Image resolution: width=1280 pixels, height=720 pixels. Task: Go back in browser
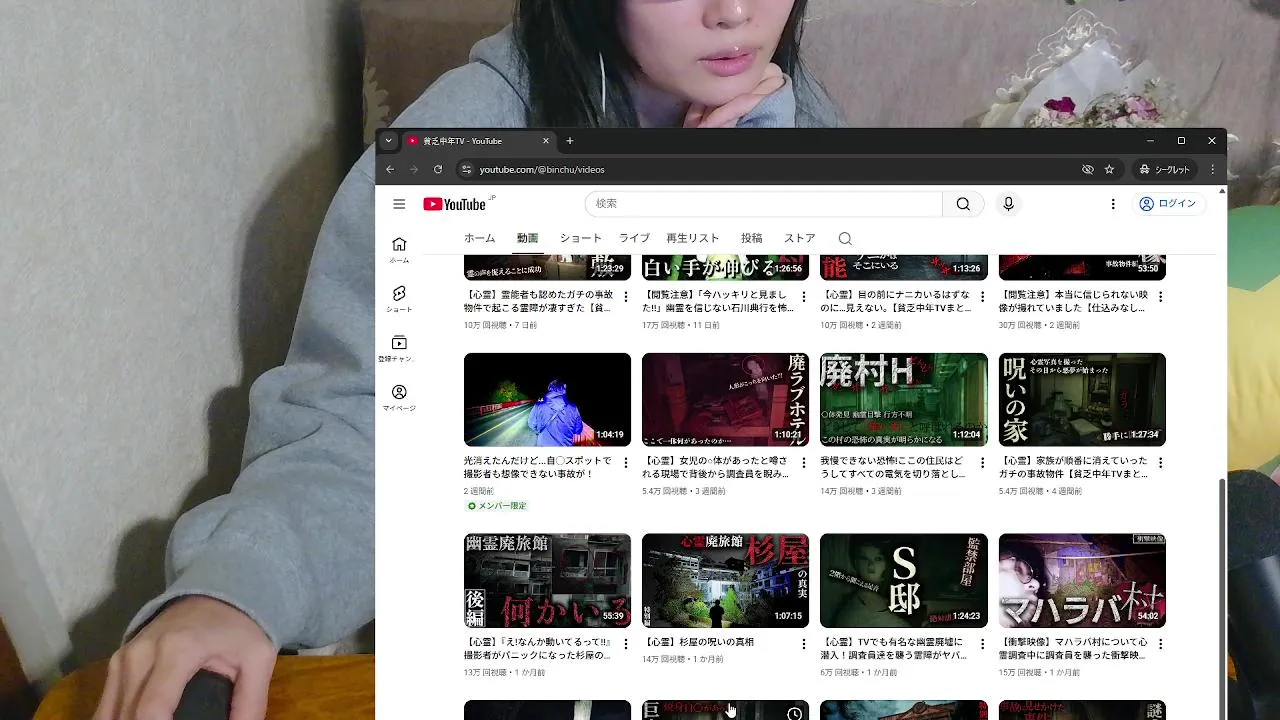pos(390,169)
